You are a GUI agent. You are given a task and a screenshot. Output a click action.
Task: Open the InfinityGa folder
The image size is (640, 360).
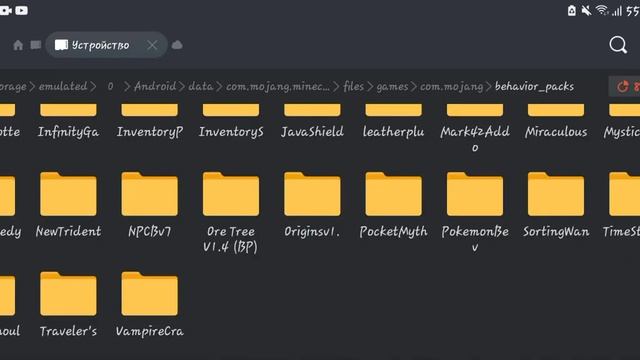point(68,121)
